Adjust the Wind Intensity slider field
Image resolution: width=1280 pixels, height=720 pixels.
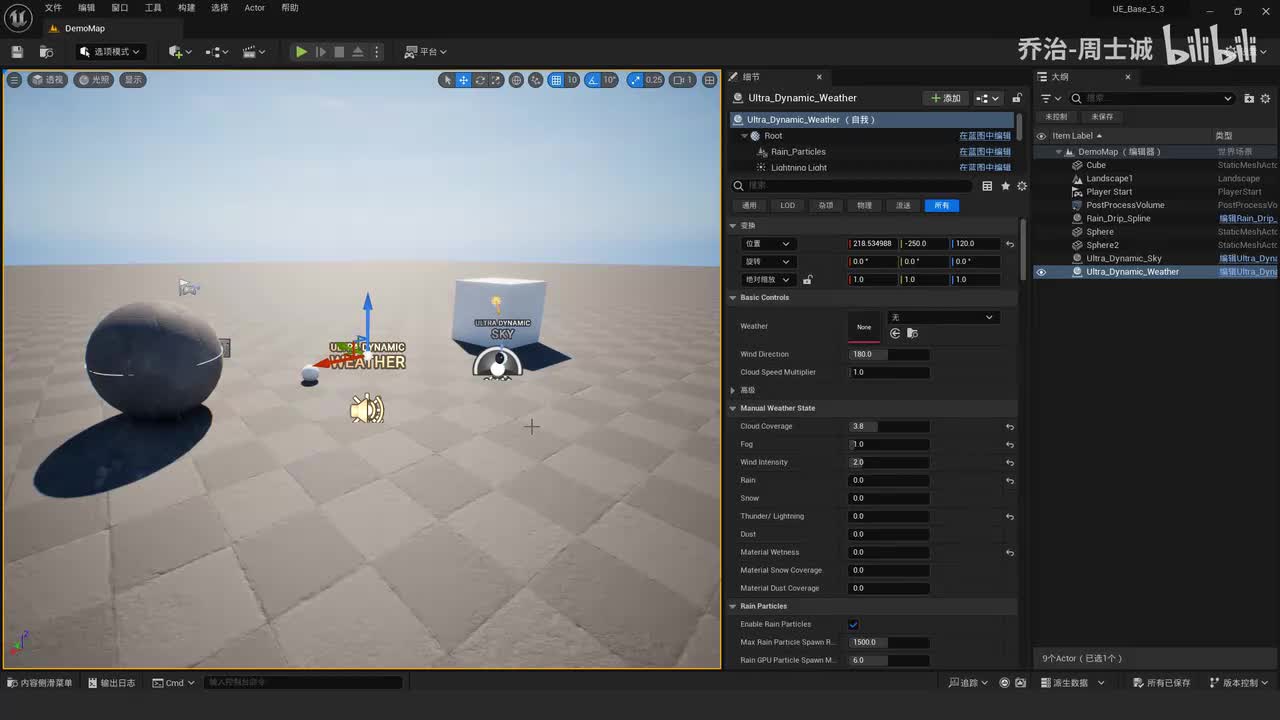889,463
